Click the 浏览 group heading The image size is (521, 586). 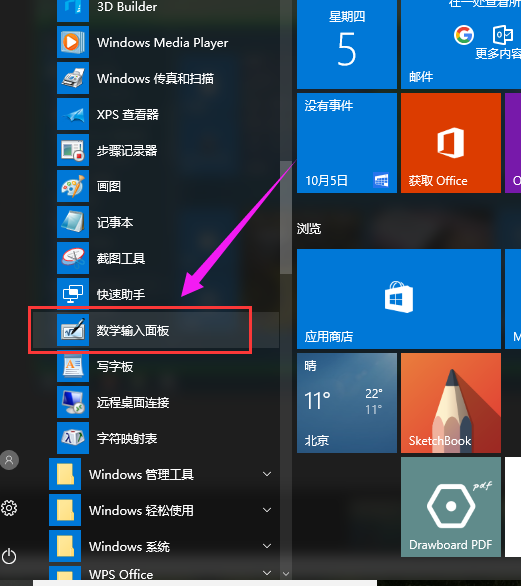pos(309,228)
